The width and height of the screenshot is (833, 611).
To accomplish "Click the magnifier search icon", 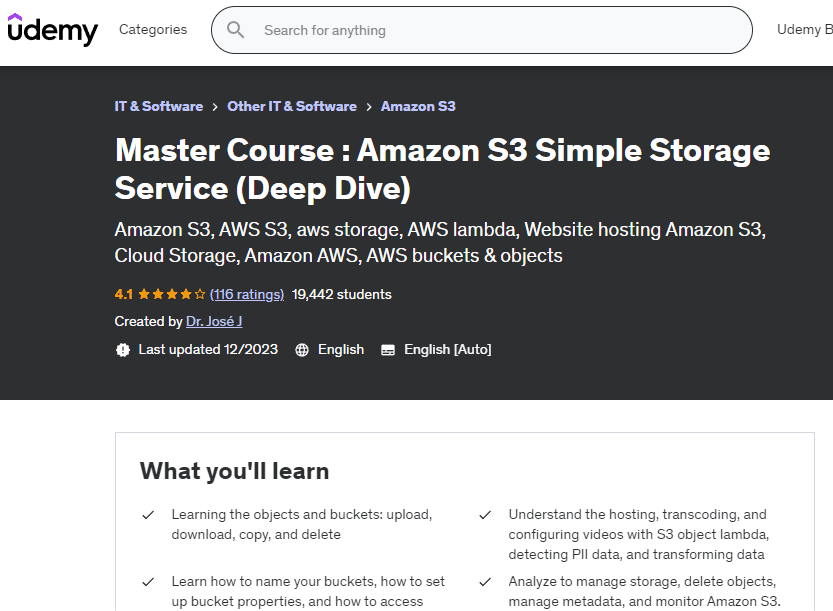I will [x=236, y=30].
